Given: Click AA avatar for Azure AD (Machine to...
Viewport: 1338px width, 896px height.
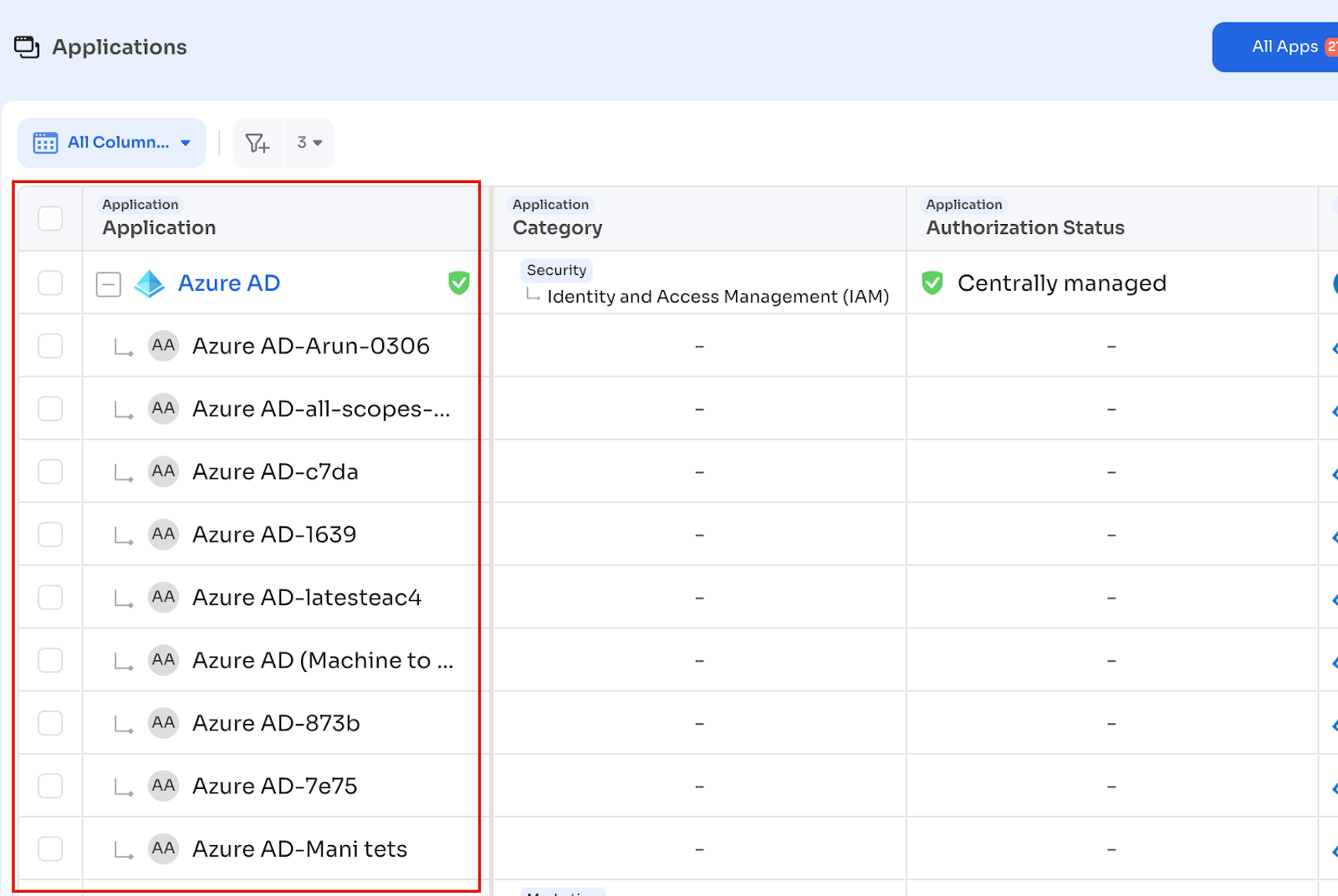Looking at the screenshot, I should coord(164,660).
